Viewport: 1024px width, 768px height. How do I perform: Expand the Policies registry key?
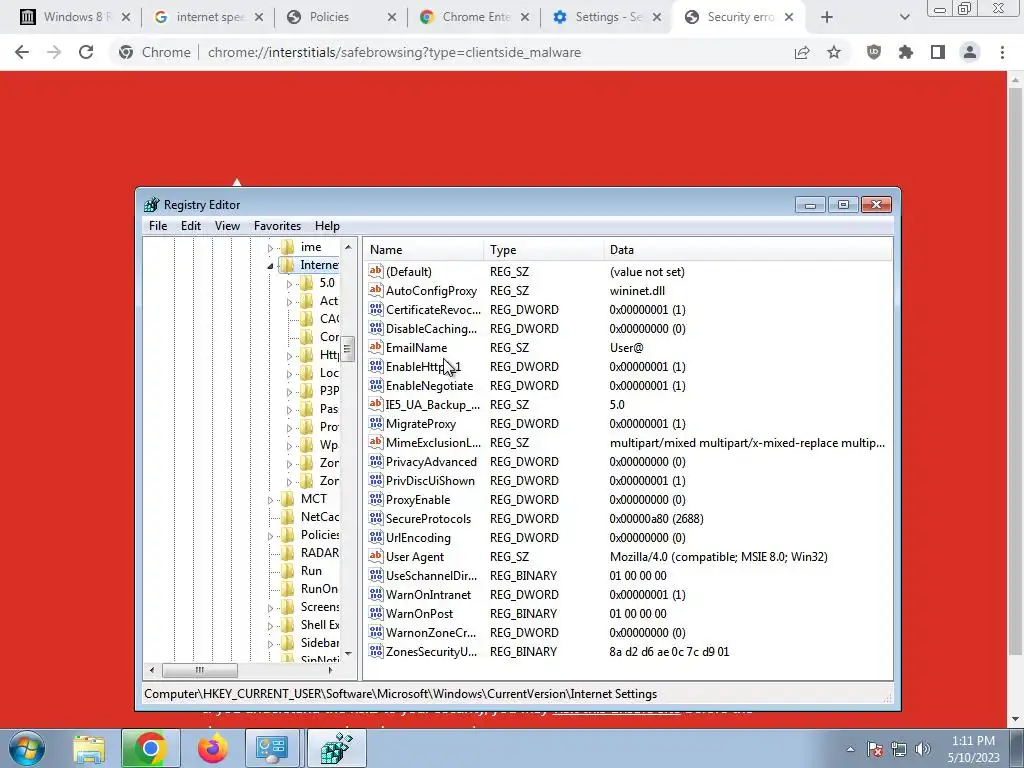click(x=270, y=536)
